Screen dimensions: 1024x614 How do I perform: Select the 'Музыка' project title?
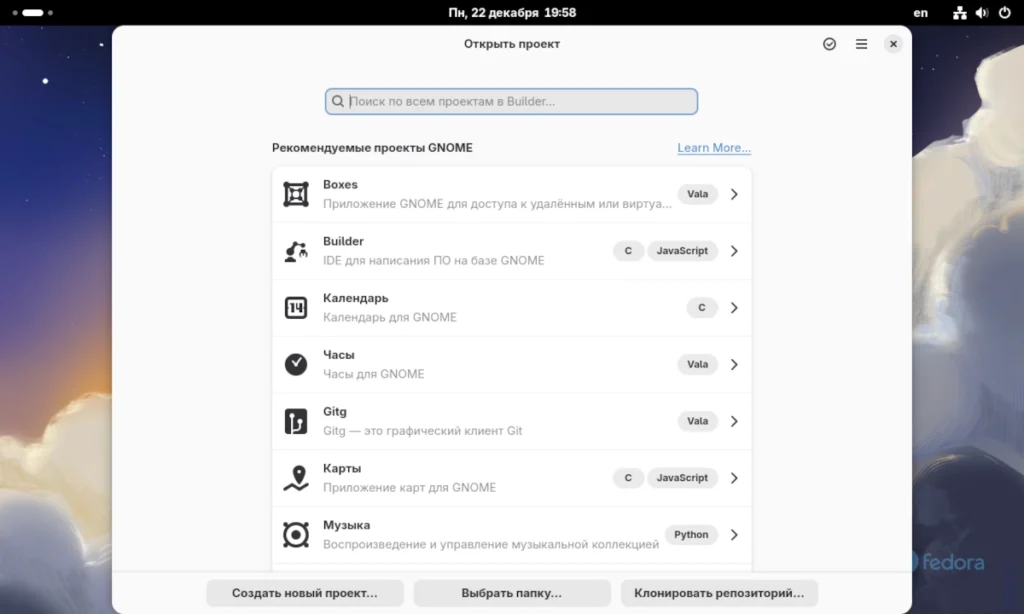click(346, 526)
